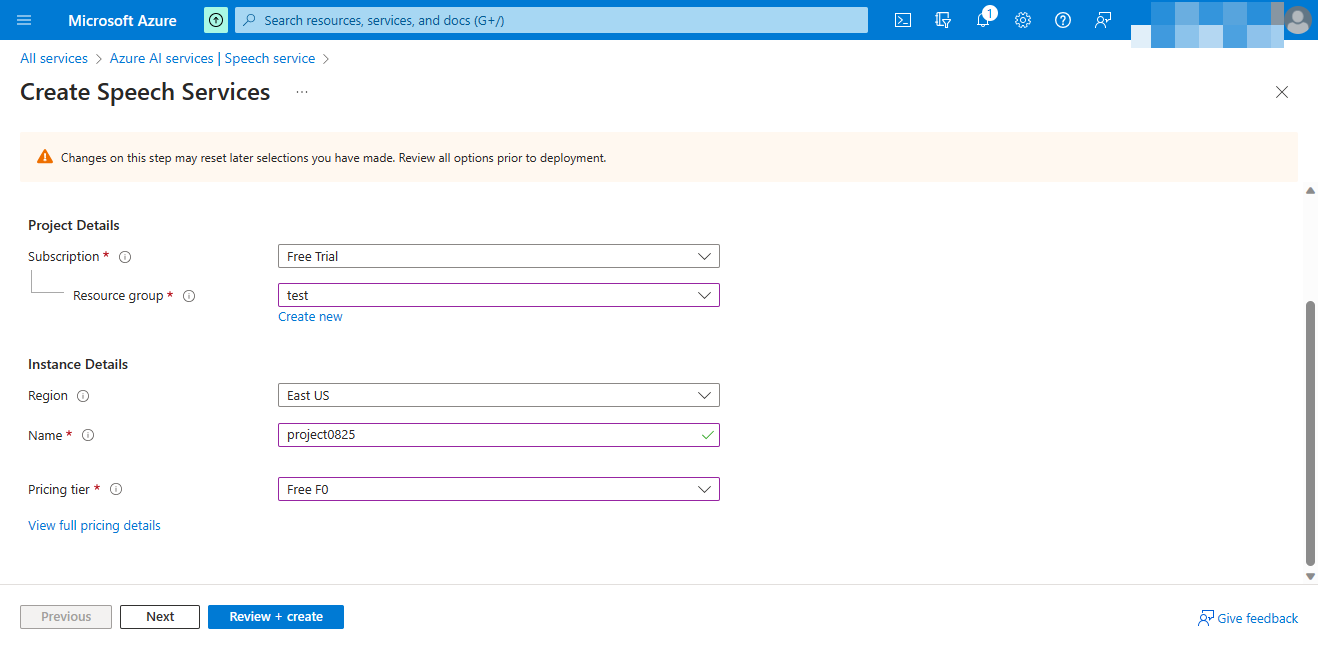Click the feedback smiley icon in top bar
The width and height of the screenshot is (1318, 649).
click(x=1102, y=20)
